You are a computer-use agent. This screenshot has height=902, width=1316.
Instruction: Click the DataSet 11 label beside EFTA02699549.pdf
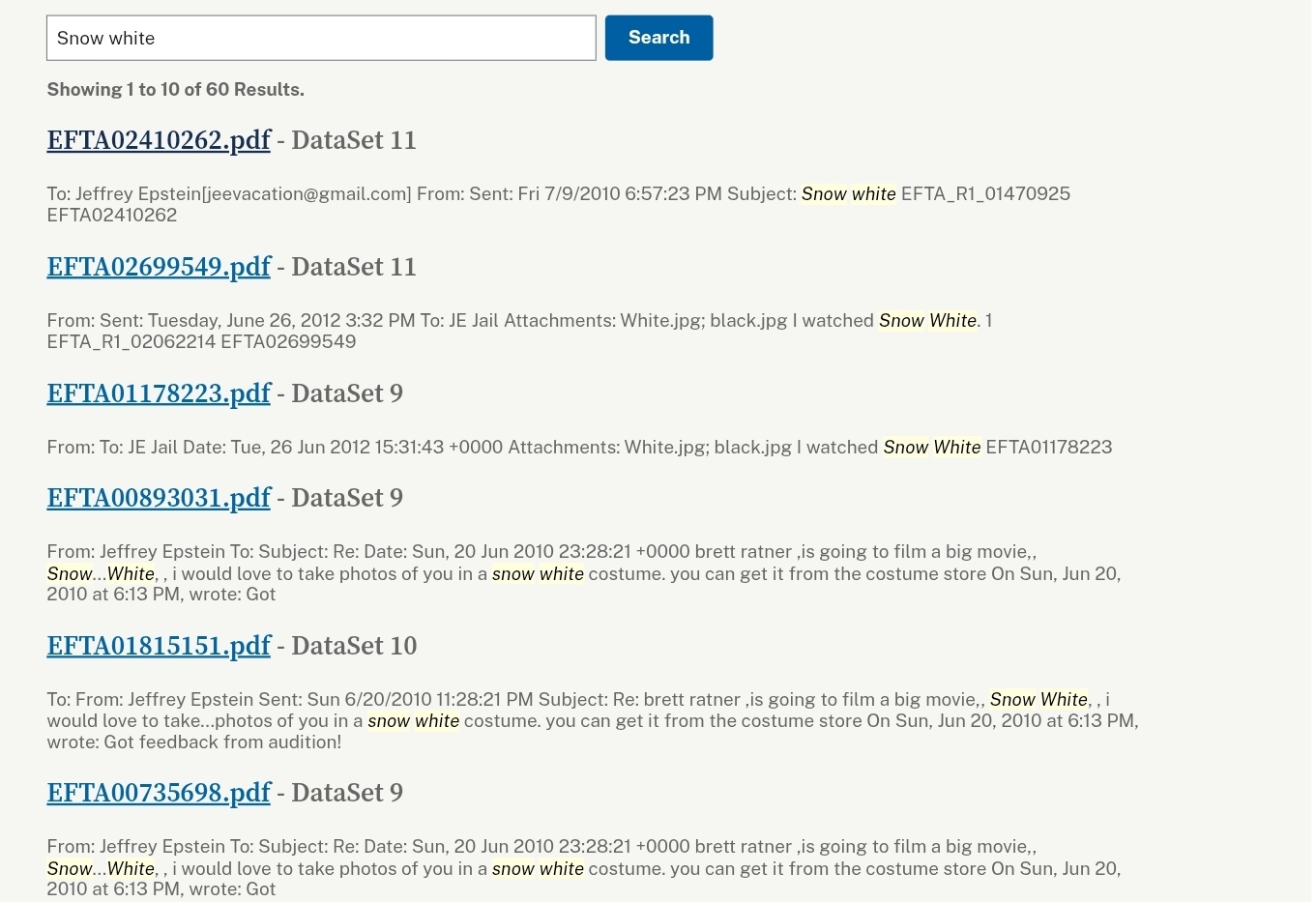[x=354, y=267]
